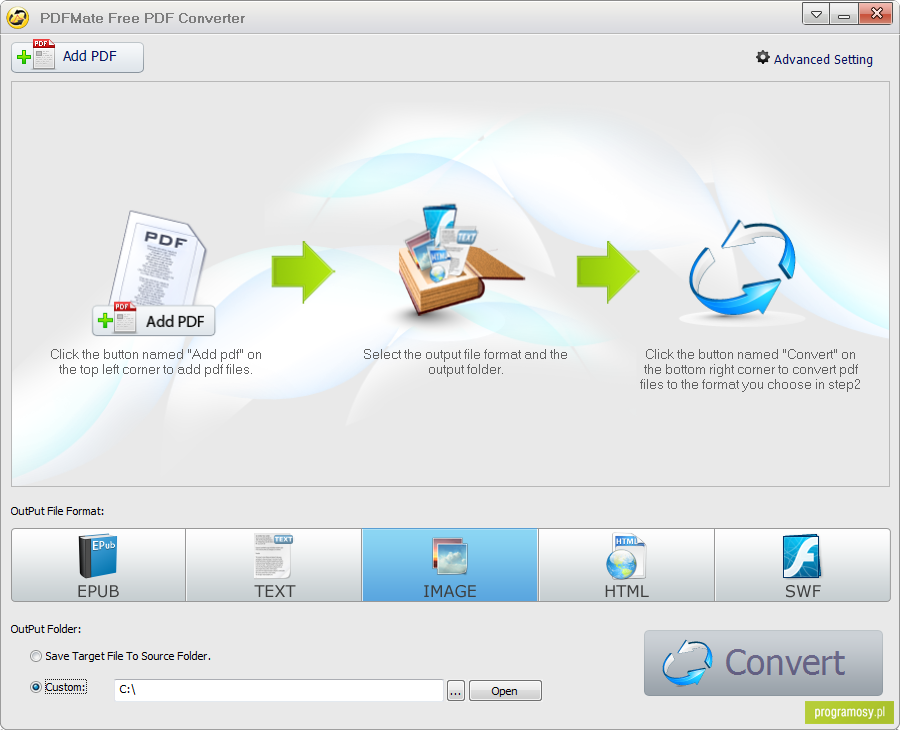The height and width of the screenshot is (730, 900).
Task: Click the PDFMate app logo in title bar
Action: pyautogui.click(x=18, y=18)
